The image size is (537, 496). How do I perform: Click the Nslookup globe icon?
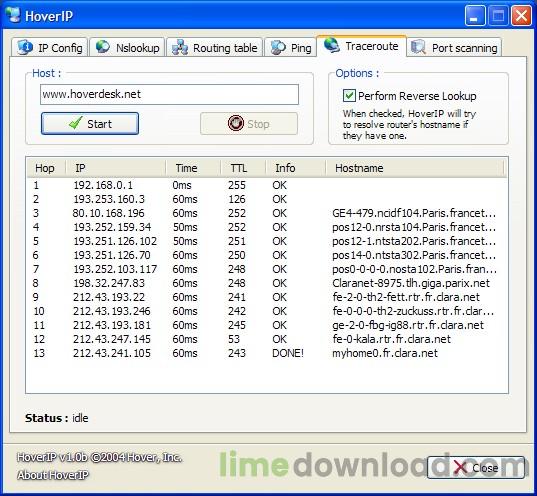(x=102, y=47)
